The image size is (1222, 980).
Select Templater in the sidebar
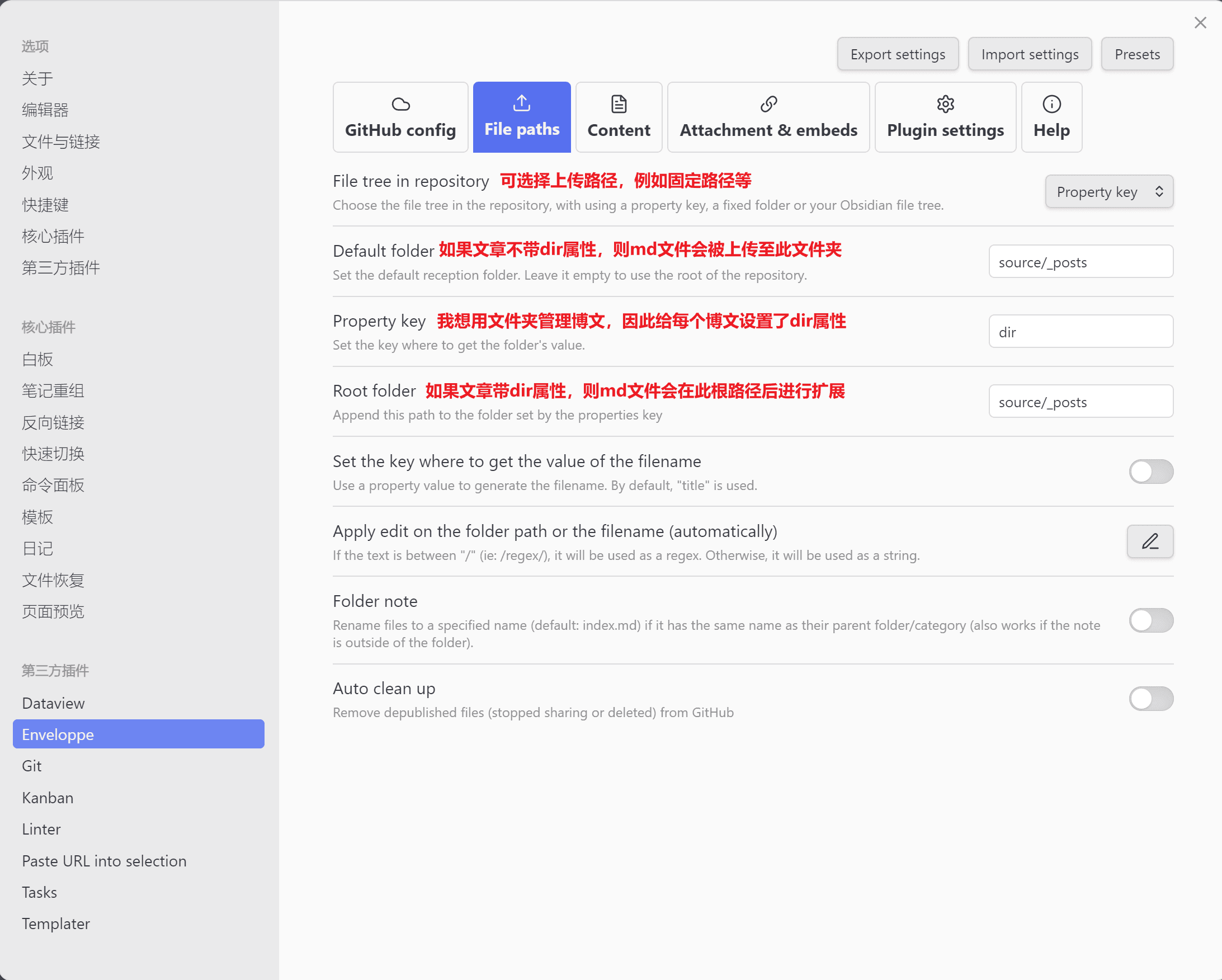point(55,924)
